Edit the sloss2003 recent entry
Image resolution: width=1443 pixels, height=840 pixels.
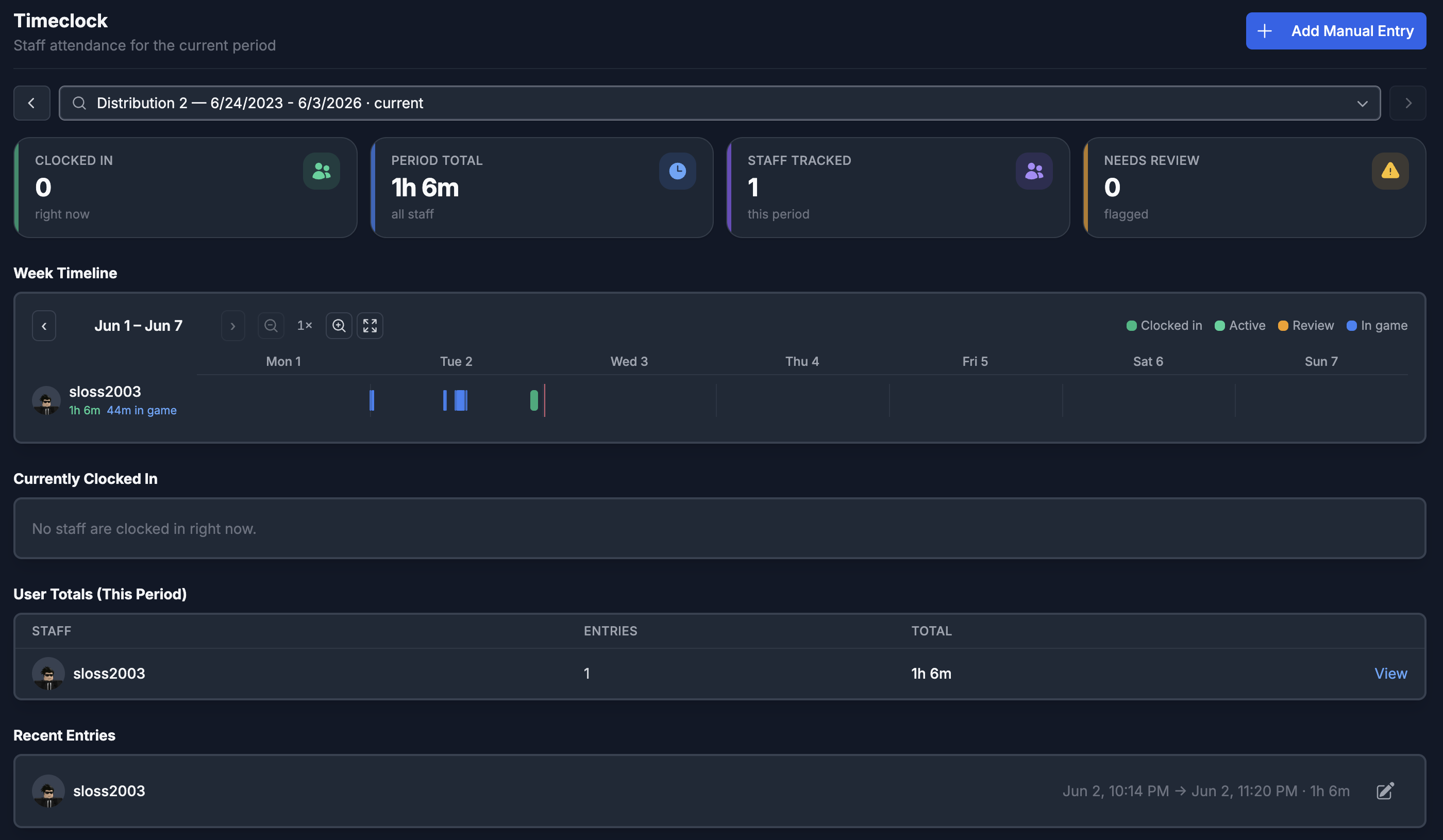tap(1385, 791)
